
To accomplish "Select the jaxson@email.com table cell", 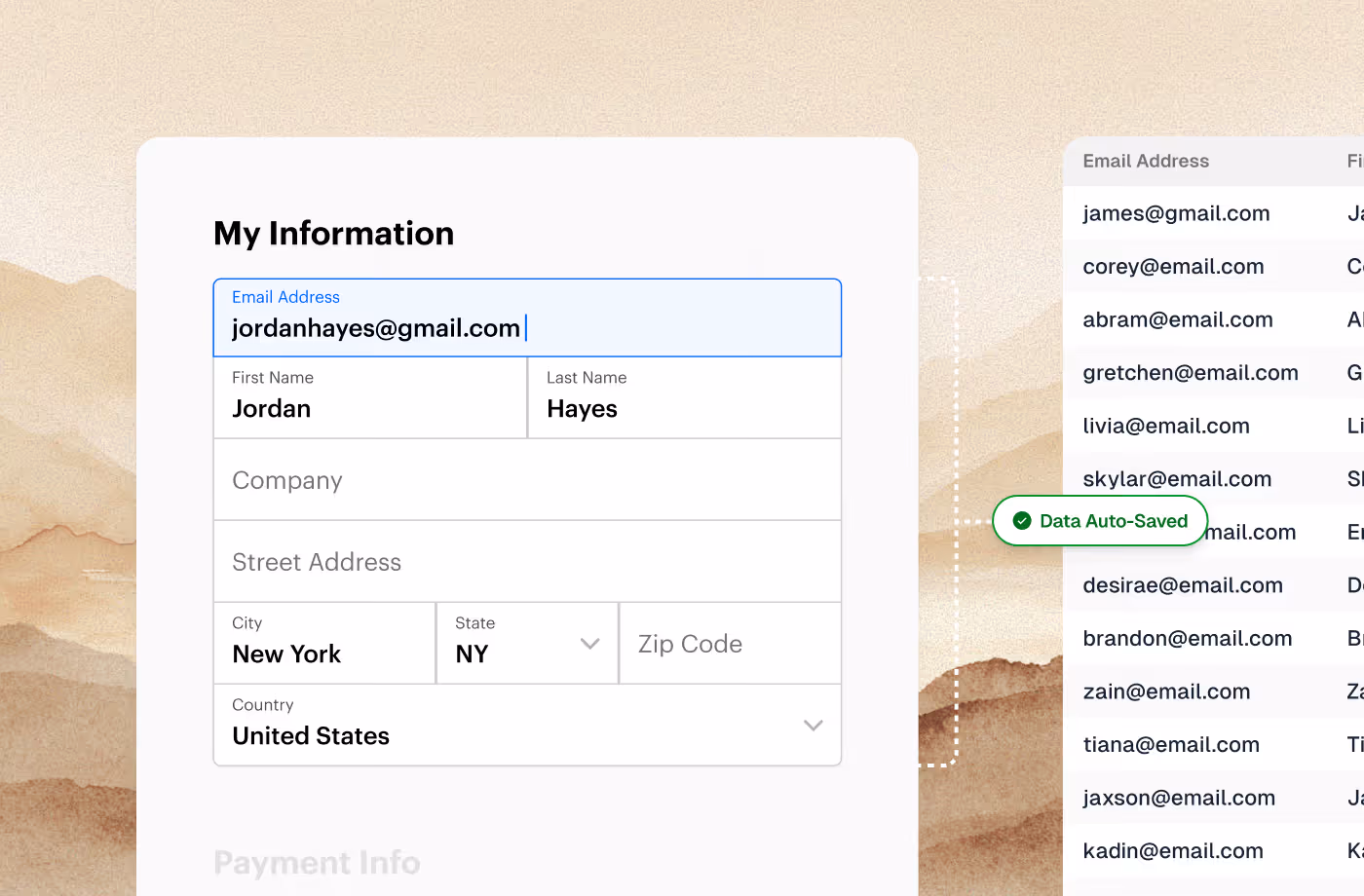I will pyautogui.click(x=1179, y=798).
